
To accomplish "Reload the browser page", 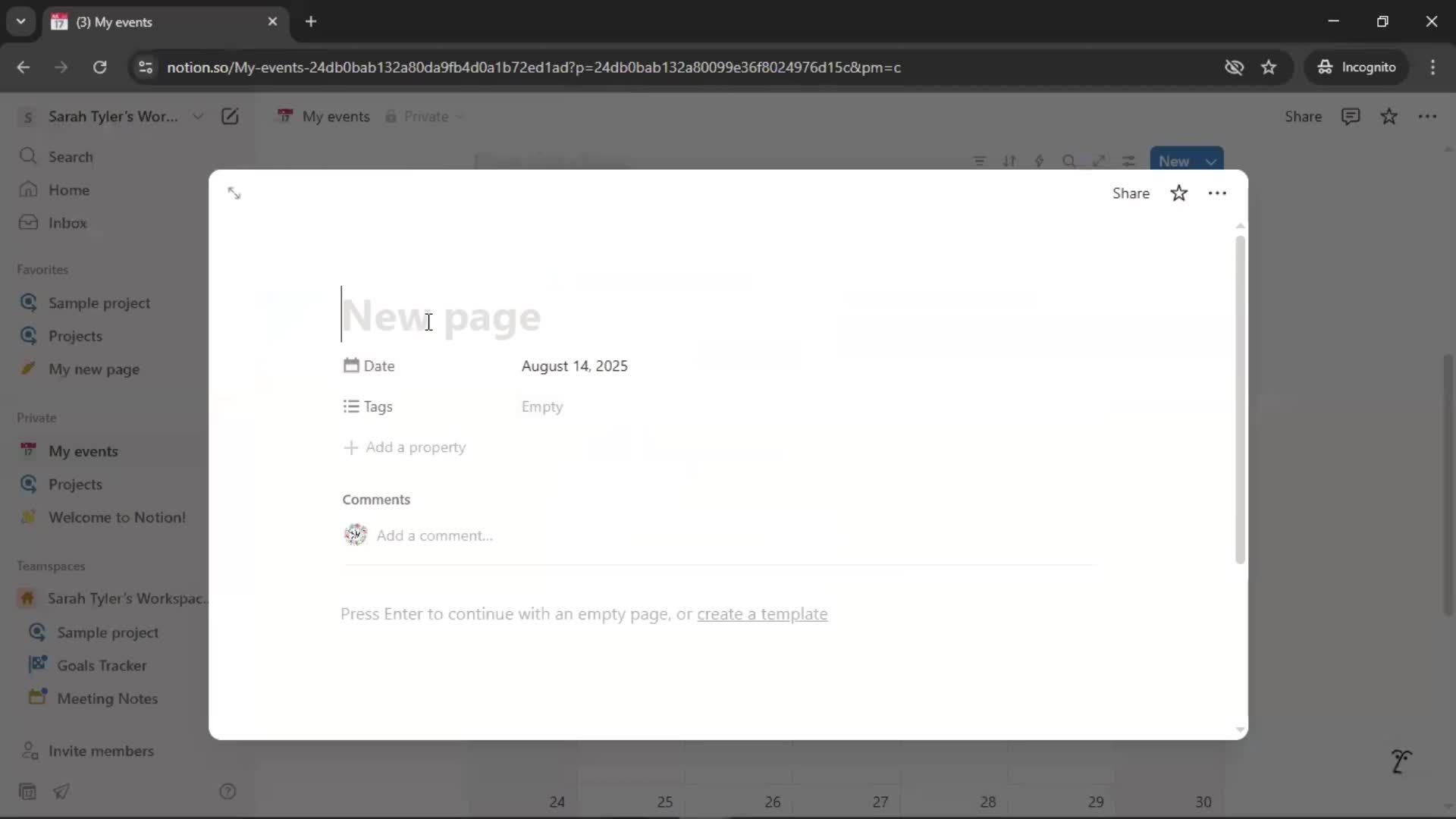I will [x=99, y=67].
